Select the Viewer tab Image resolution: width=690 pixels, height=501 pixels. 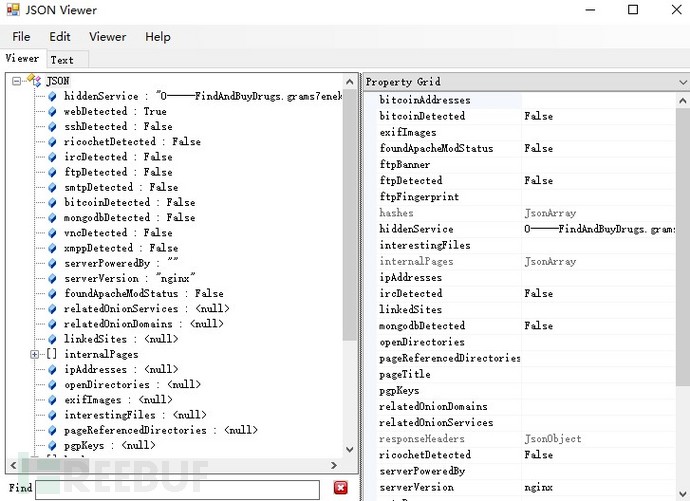[22, 59]
